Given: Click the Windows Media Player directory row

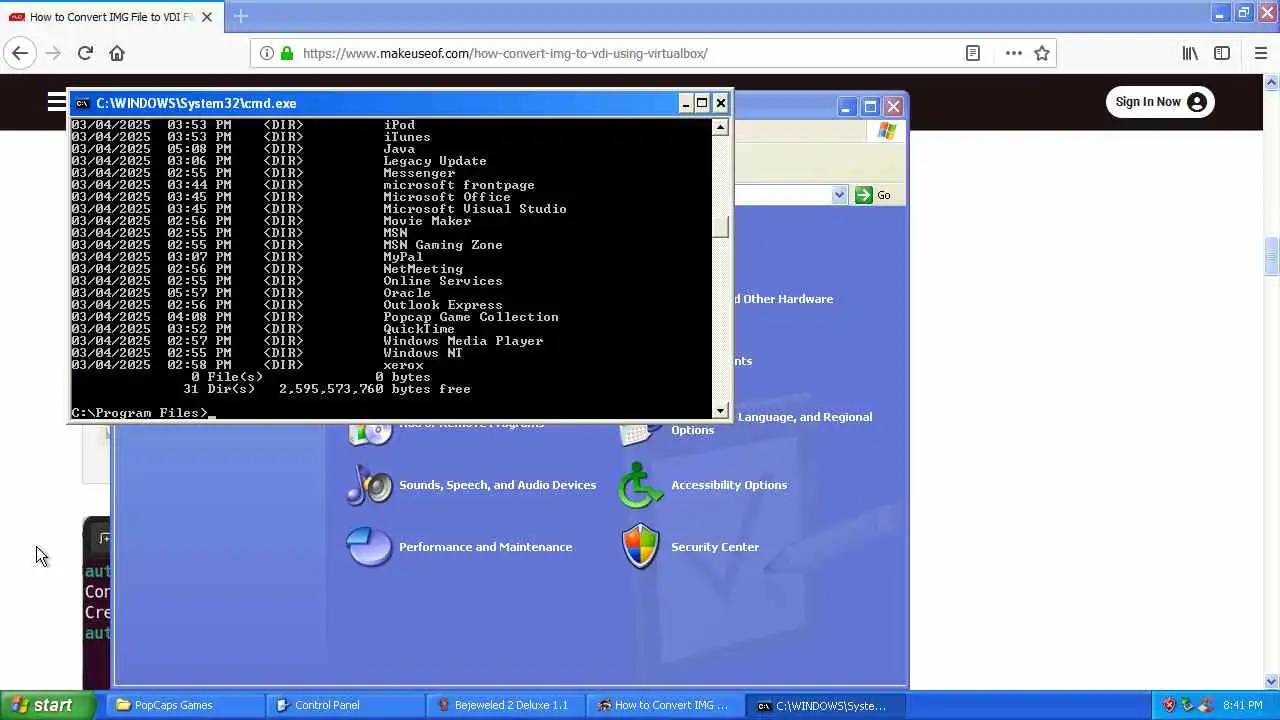Looking at the screenshot, I should [307, 341].
